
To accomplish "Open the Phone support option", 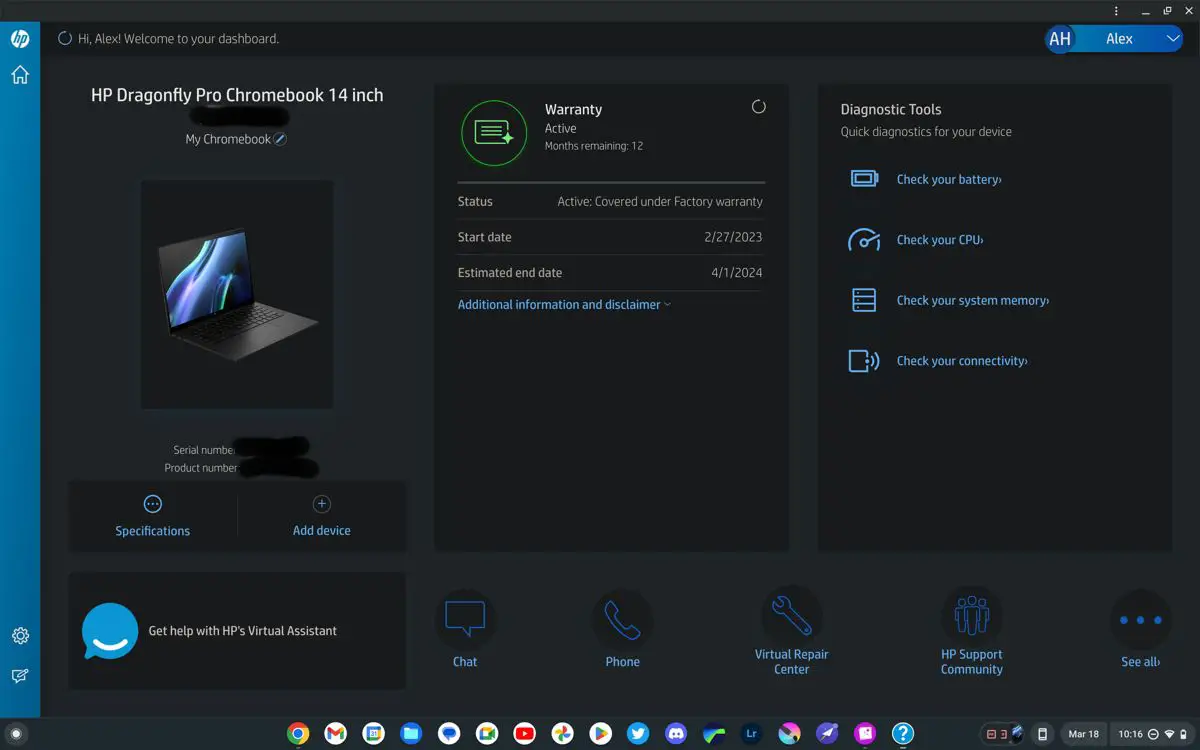I will click(622, 631).
